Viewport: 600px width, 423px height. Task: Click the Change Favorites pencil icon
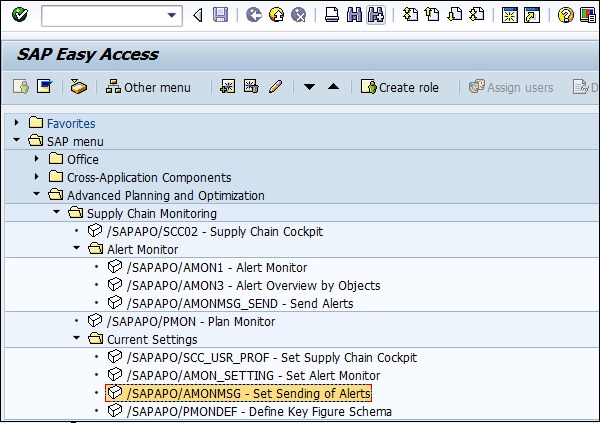(276, 87)
